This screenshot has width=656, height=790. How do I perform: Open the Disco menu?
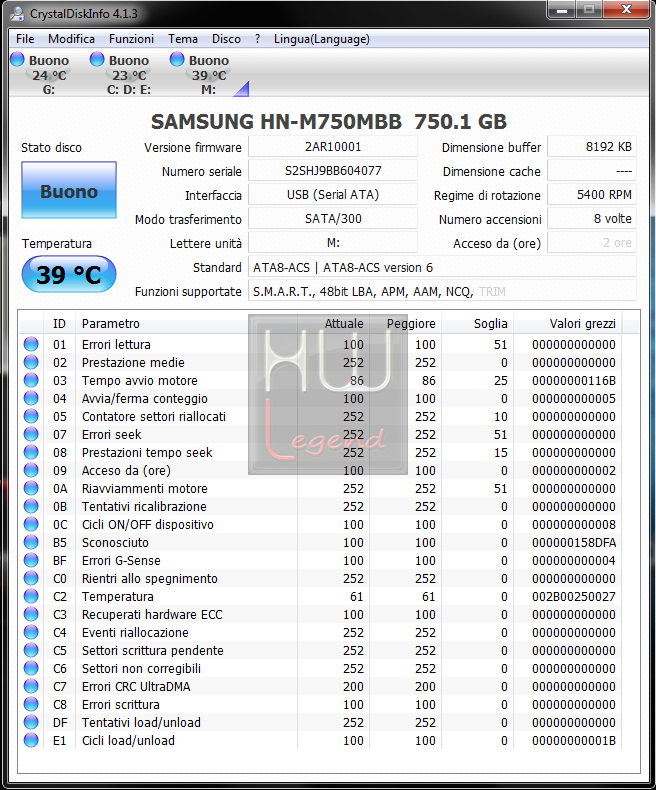(x=226, y=39)
